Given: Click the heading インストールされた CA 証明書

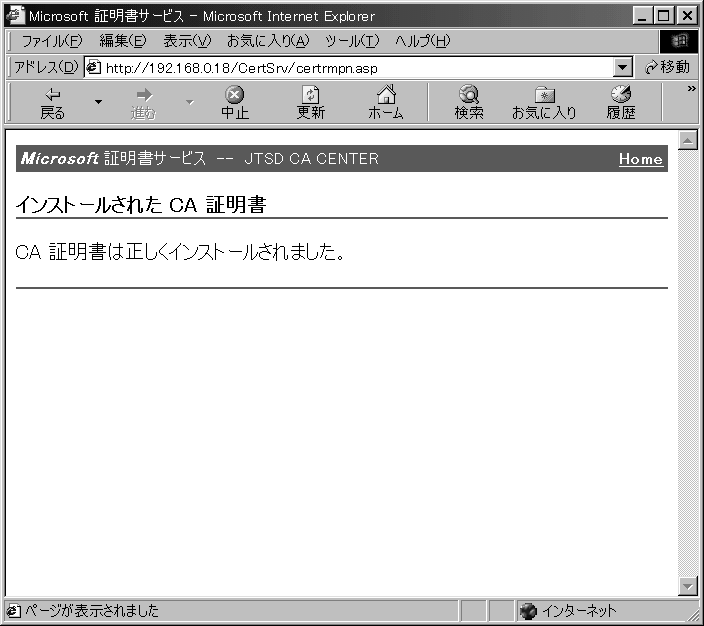Looking at the screenshot, I should (x=141, y=205).
